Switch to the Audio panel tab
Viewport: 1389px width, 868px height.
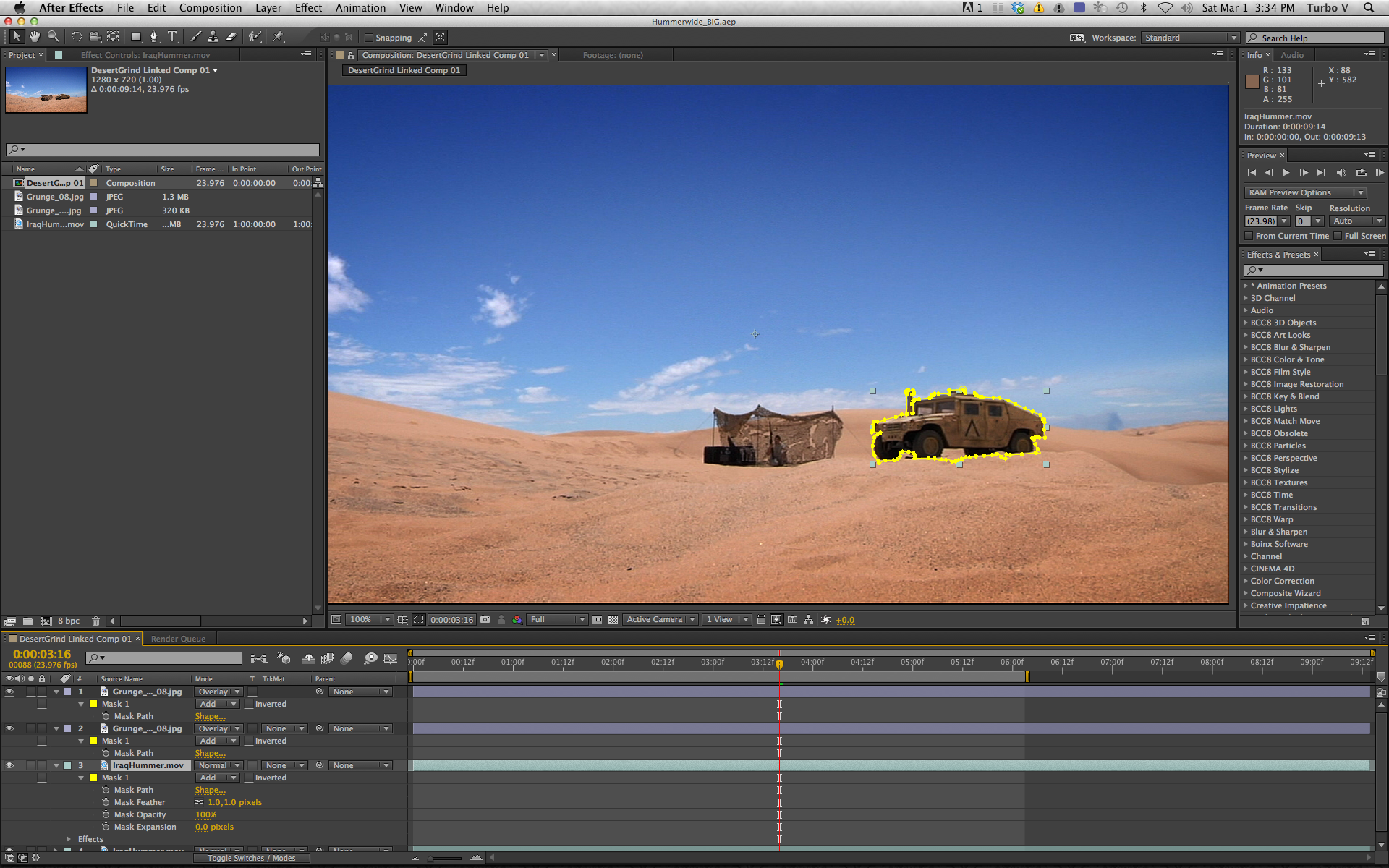pyautogui.click(x=1292, y=55)
